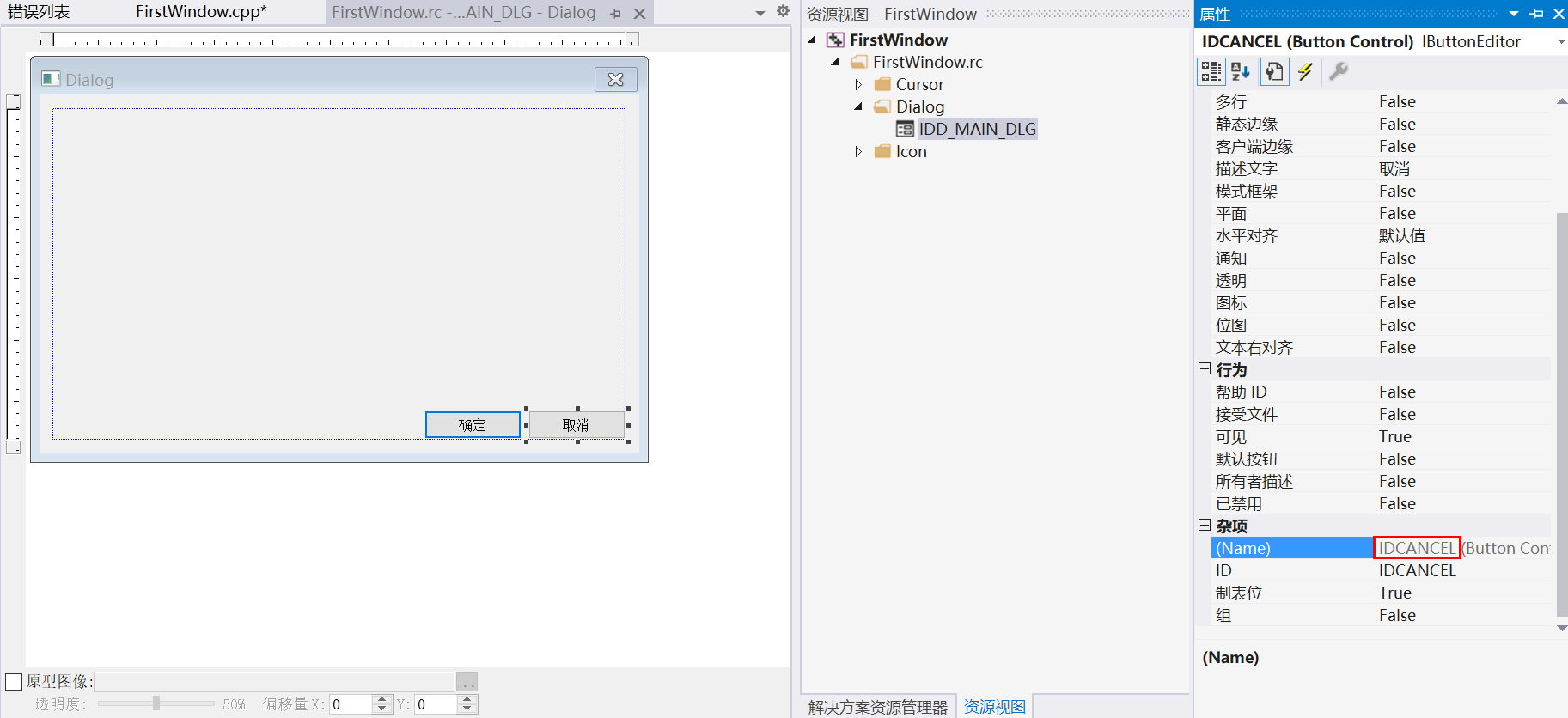Image resolution: width=1568 pixels, height=718 pixels.
Task: Decrease the offset Y stepper value
Action: click(467, 709)
